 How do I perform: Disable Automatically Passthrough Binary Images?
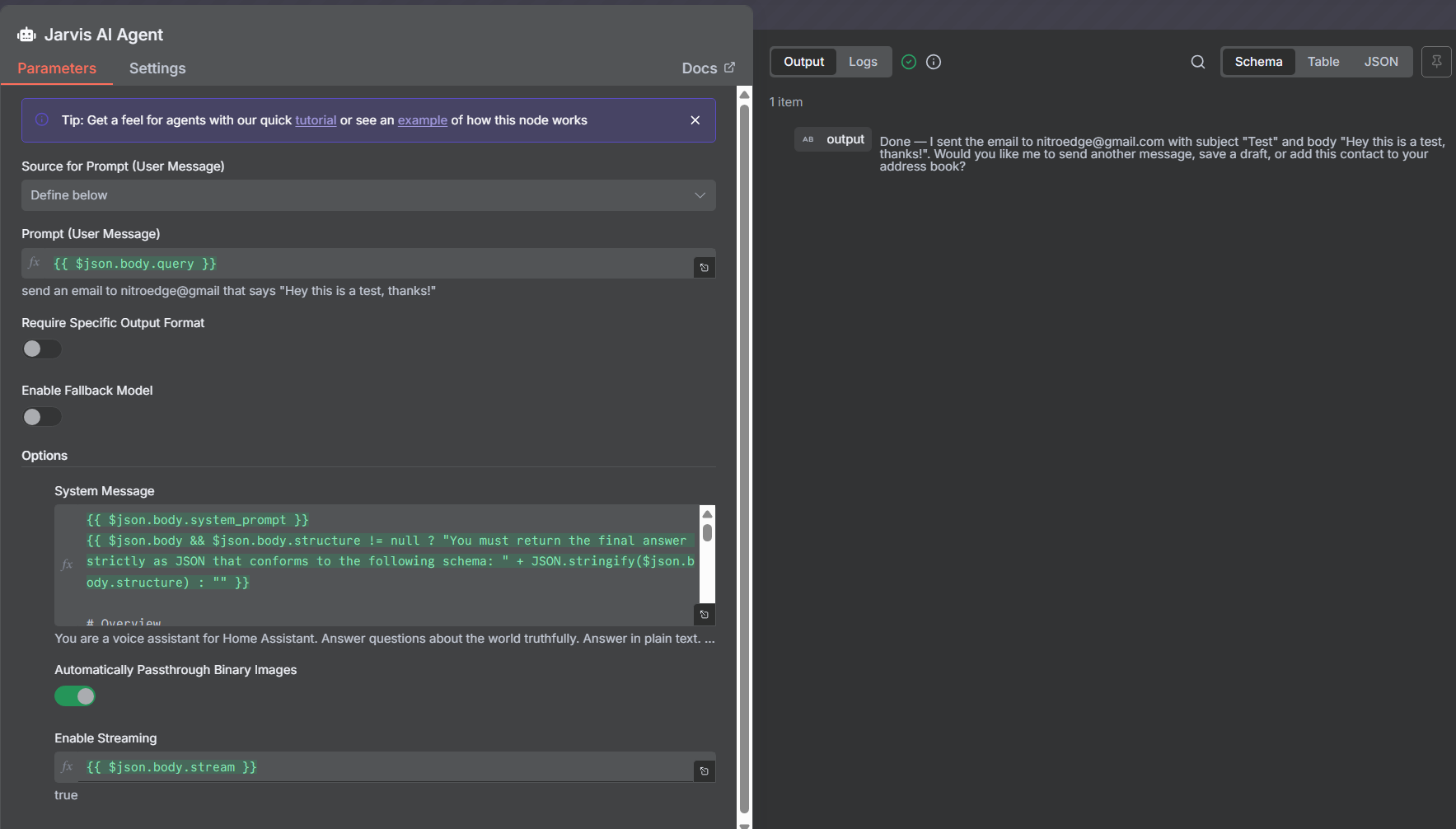coord(75,696)
